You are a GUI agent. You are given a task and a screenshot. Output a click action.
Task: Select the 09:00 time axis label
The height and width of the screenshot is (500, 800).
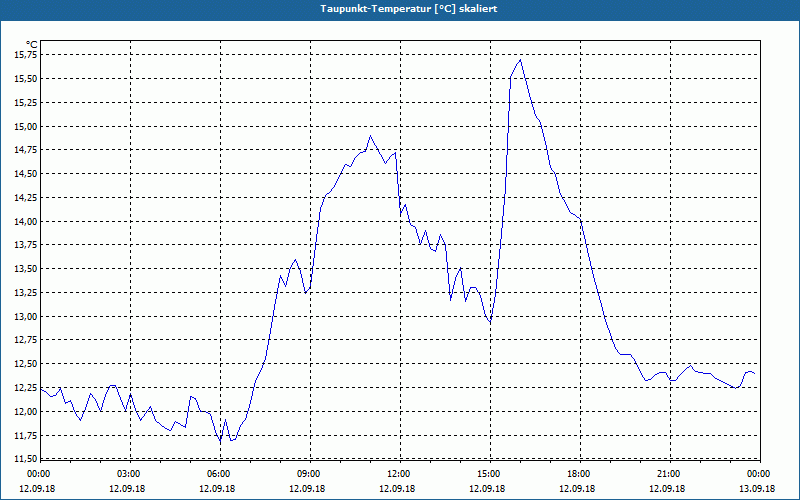pyautogui.click(x=308, y=474)
